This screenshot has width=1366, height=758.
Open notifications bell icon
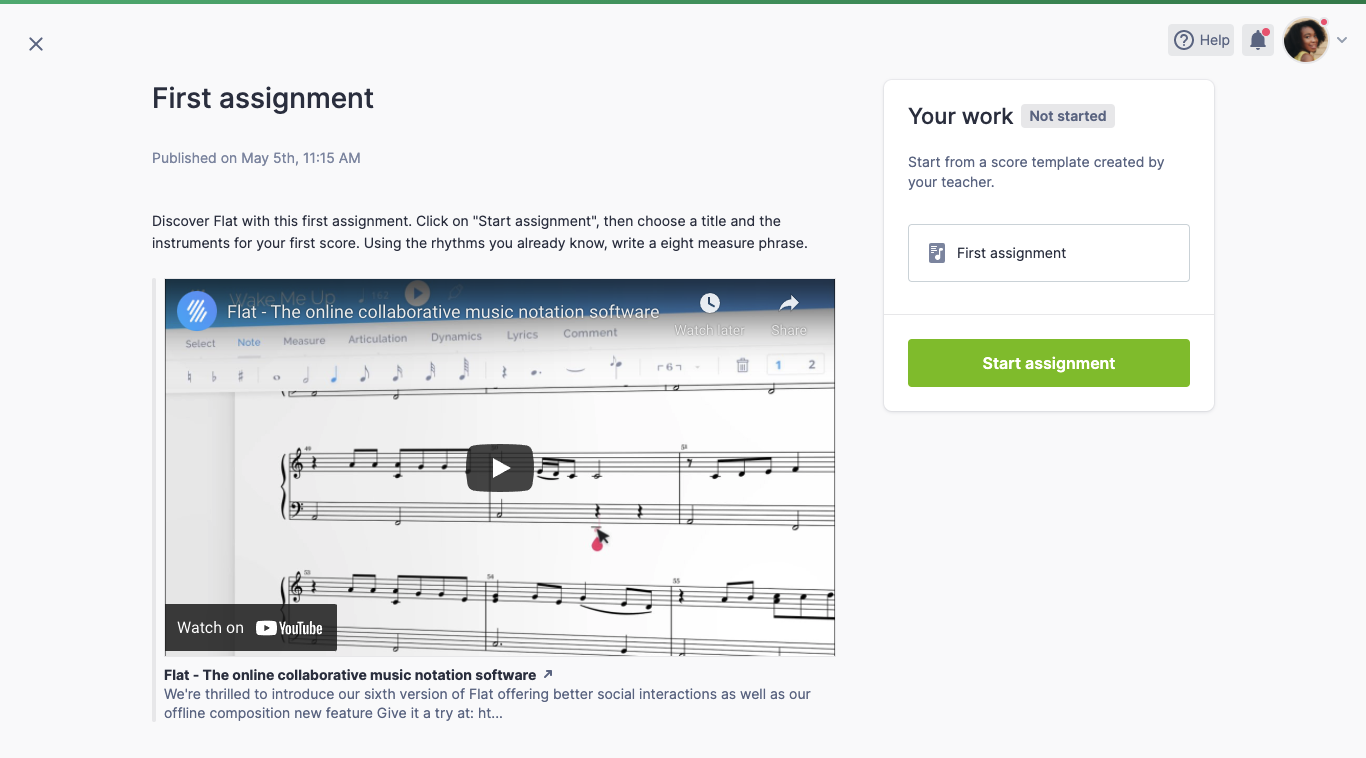click(1258, 40)
